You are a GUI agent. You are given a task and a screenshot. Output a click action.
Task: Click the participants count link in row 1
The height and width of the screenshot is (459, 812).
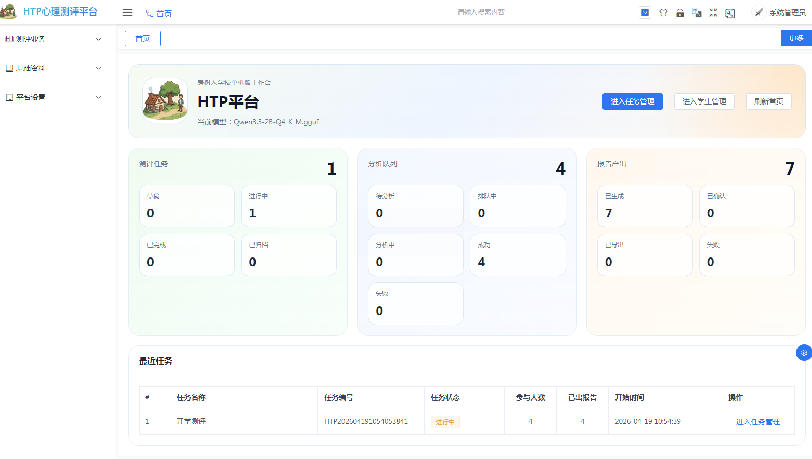pos(530,421)
